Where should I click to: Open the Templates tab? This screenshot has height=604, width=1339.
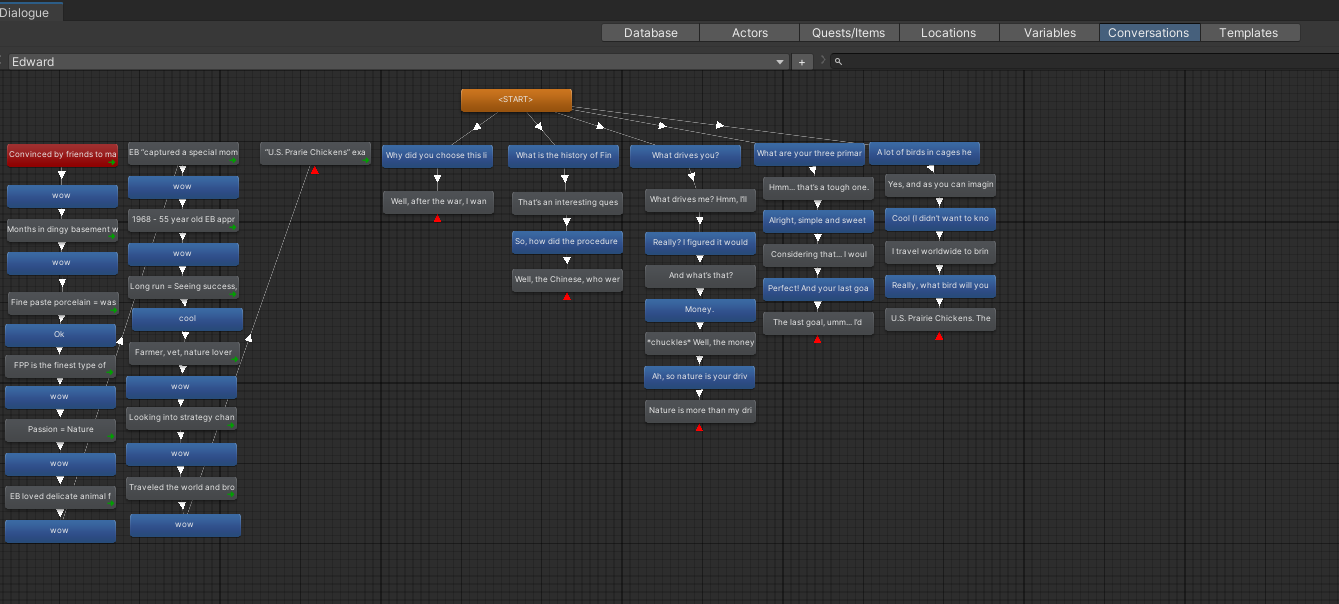(x=1249, y=33)
